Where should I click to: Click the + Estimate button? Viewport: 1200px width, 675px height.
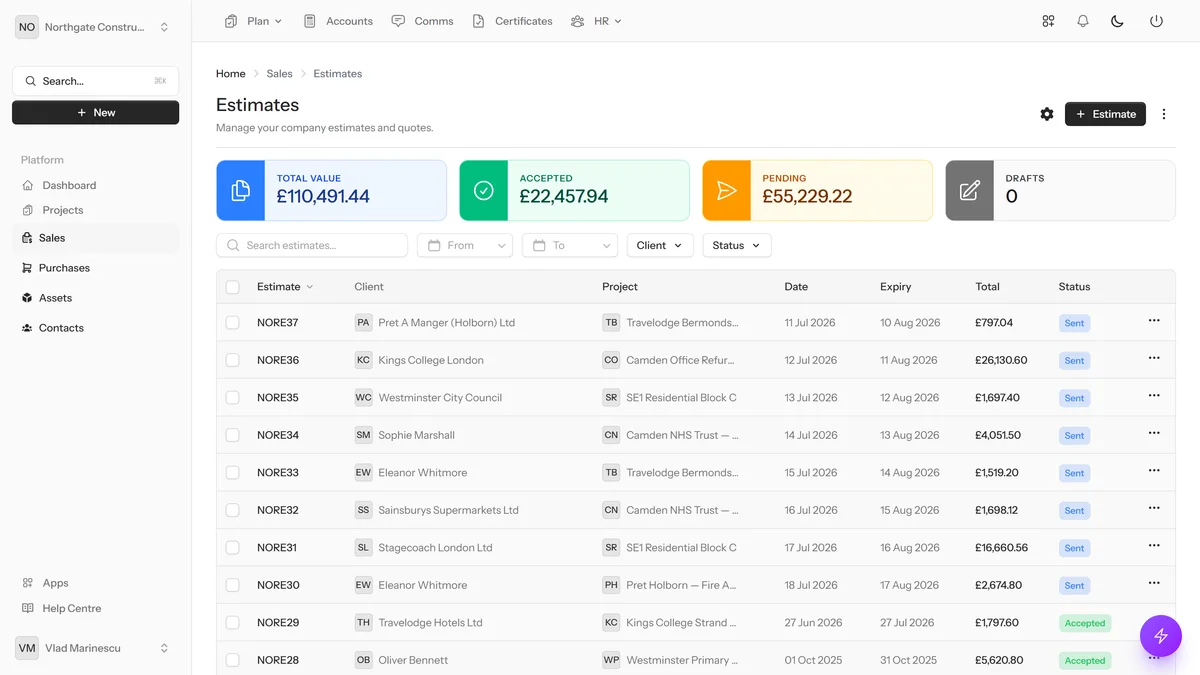pyautogui.click(x=1105, y=114)
